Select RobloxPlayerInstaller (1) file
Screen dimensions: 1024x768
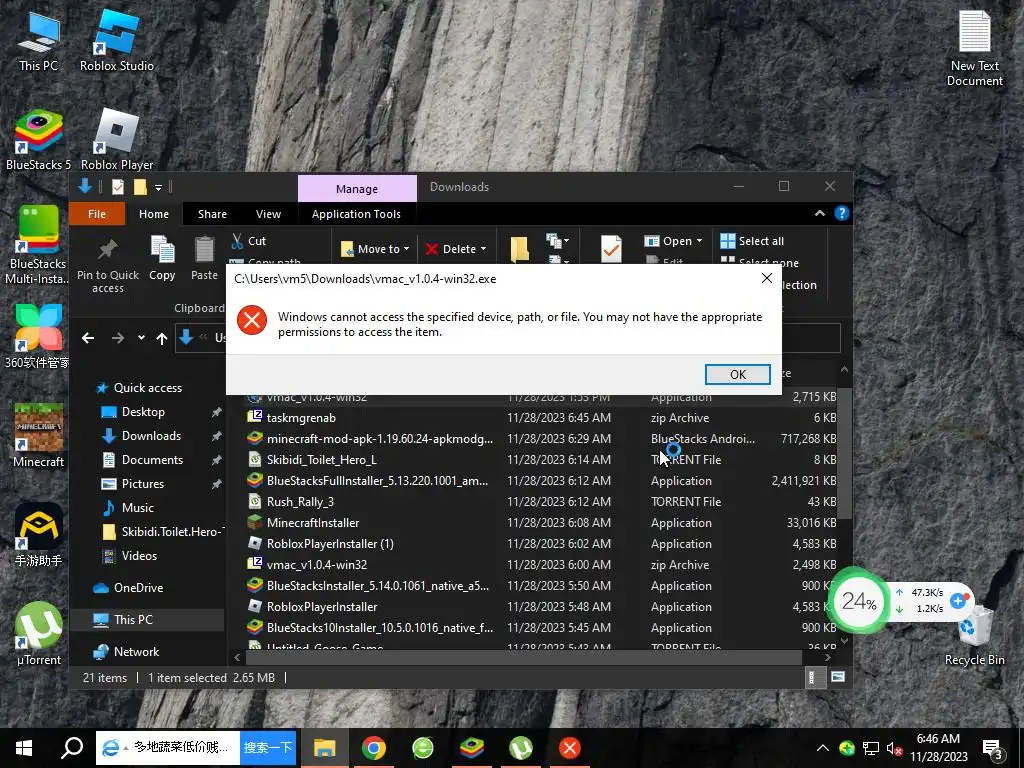pos(541,543)
